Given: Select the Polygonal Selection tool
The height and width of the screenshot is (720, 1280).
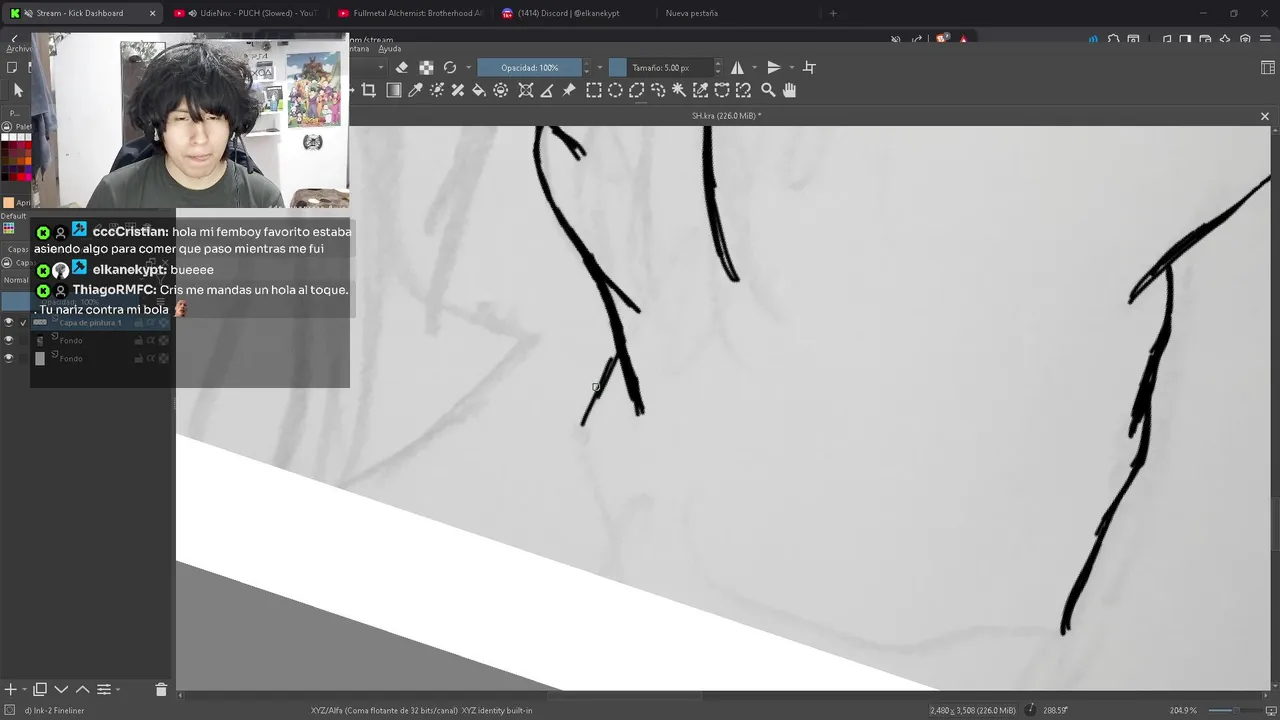Looking at the screenshot, I should click(636, 90).
